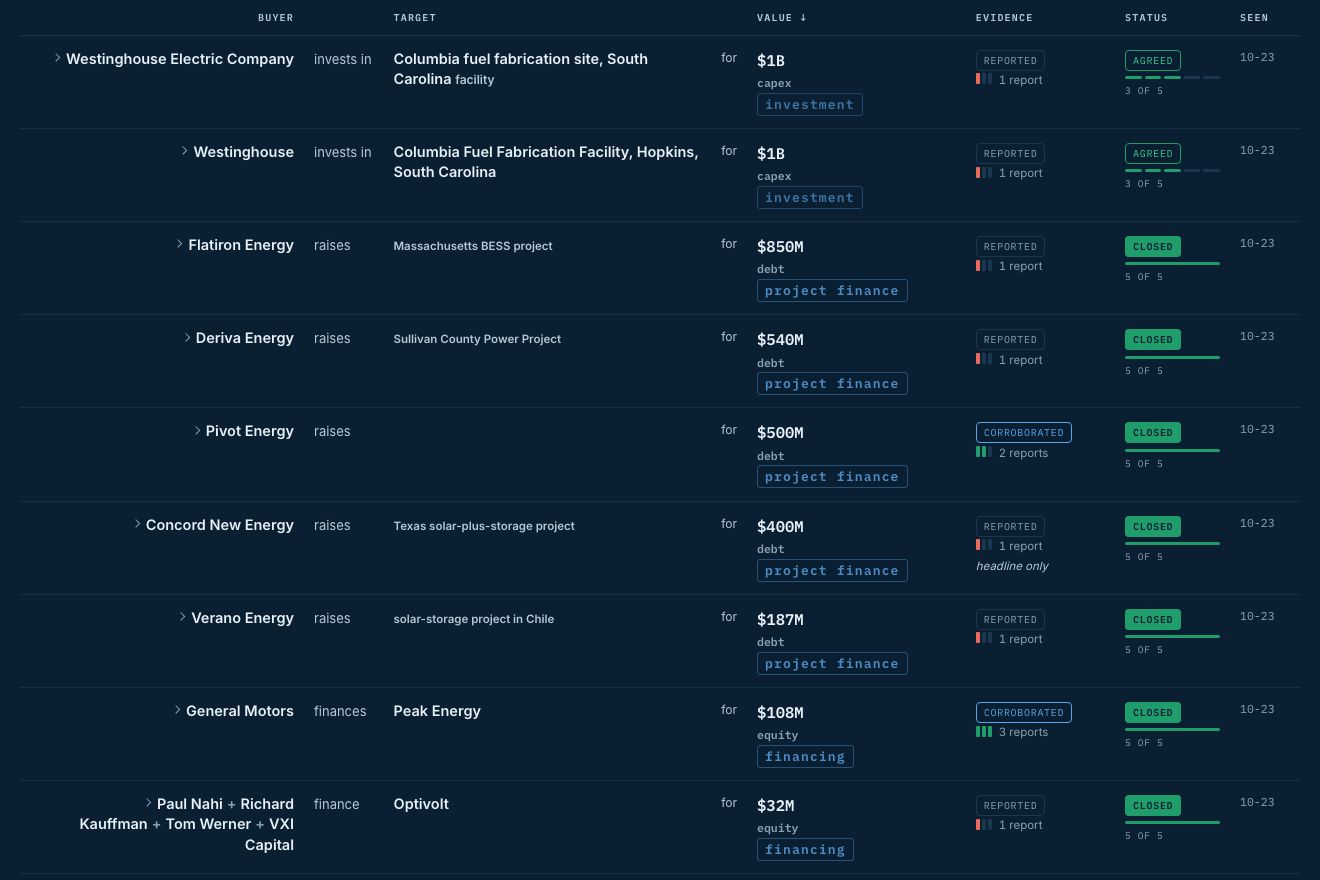1320x880 pixels.
Task: Select the financing tag in the Optivolt row
Action: (805, 850)
